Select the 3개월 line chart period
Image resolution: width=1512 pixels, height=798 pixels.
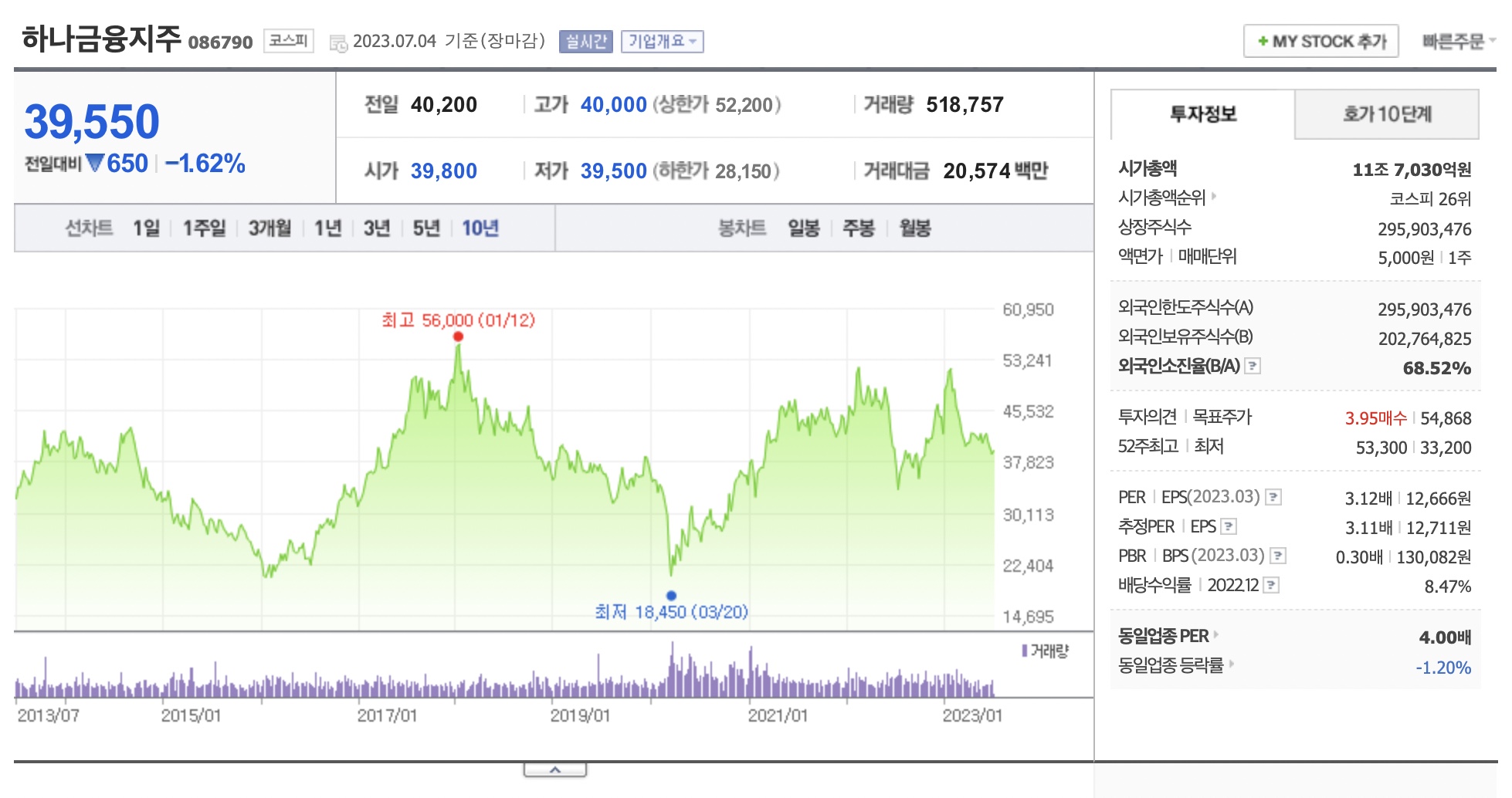click(270, 228)
